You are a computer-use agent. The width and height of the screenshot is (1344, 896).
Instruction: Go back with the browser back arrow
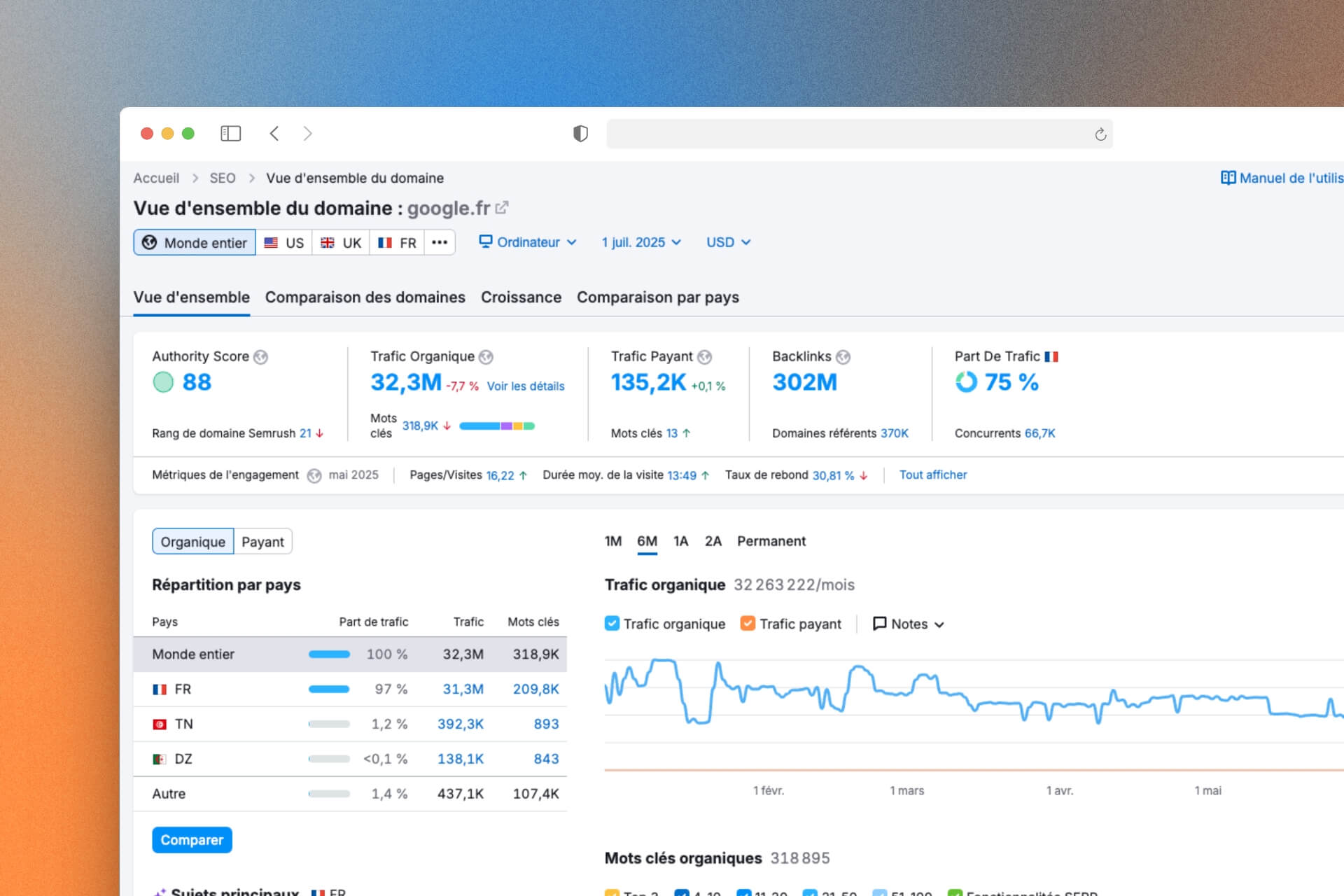pos(274,134)
